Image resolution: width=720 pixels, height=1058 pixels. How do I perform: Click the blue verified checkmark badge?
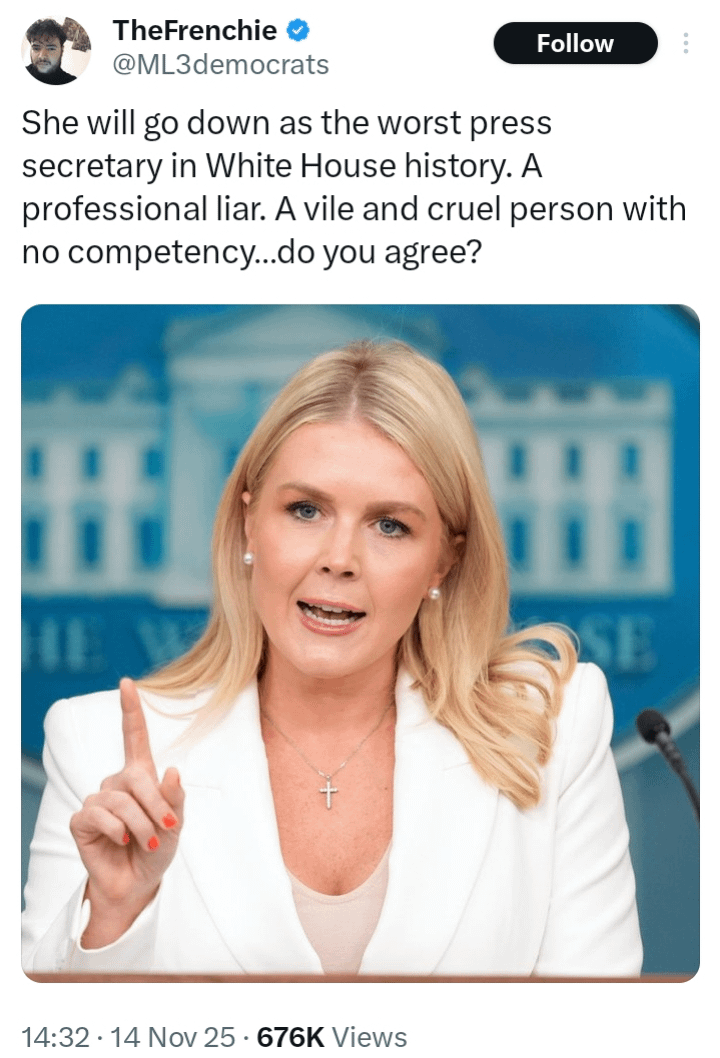pos(298,30)
